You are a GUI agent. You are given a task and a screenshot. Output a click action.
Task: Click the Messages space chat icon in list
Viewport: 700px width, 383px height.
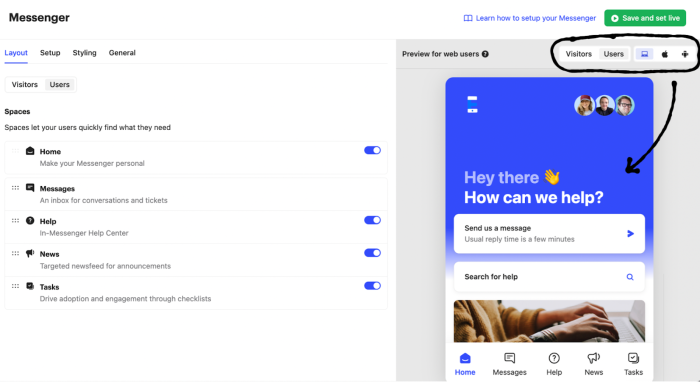pyautogui.click(x=30, y=187)
